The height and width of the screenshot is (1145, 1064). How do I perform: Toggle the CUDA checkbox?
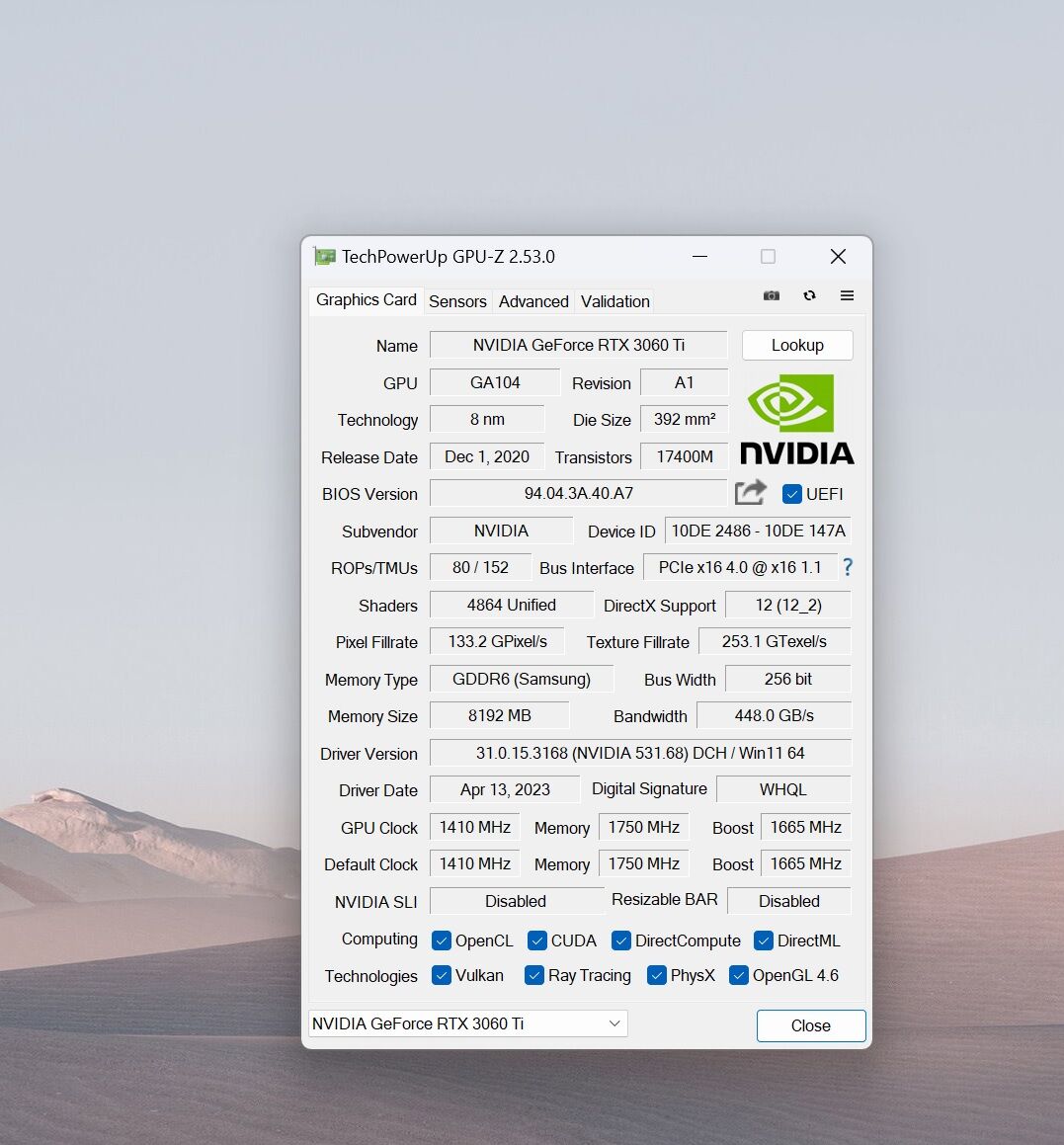pyautogui.click(x=536, y=941)
